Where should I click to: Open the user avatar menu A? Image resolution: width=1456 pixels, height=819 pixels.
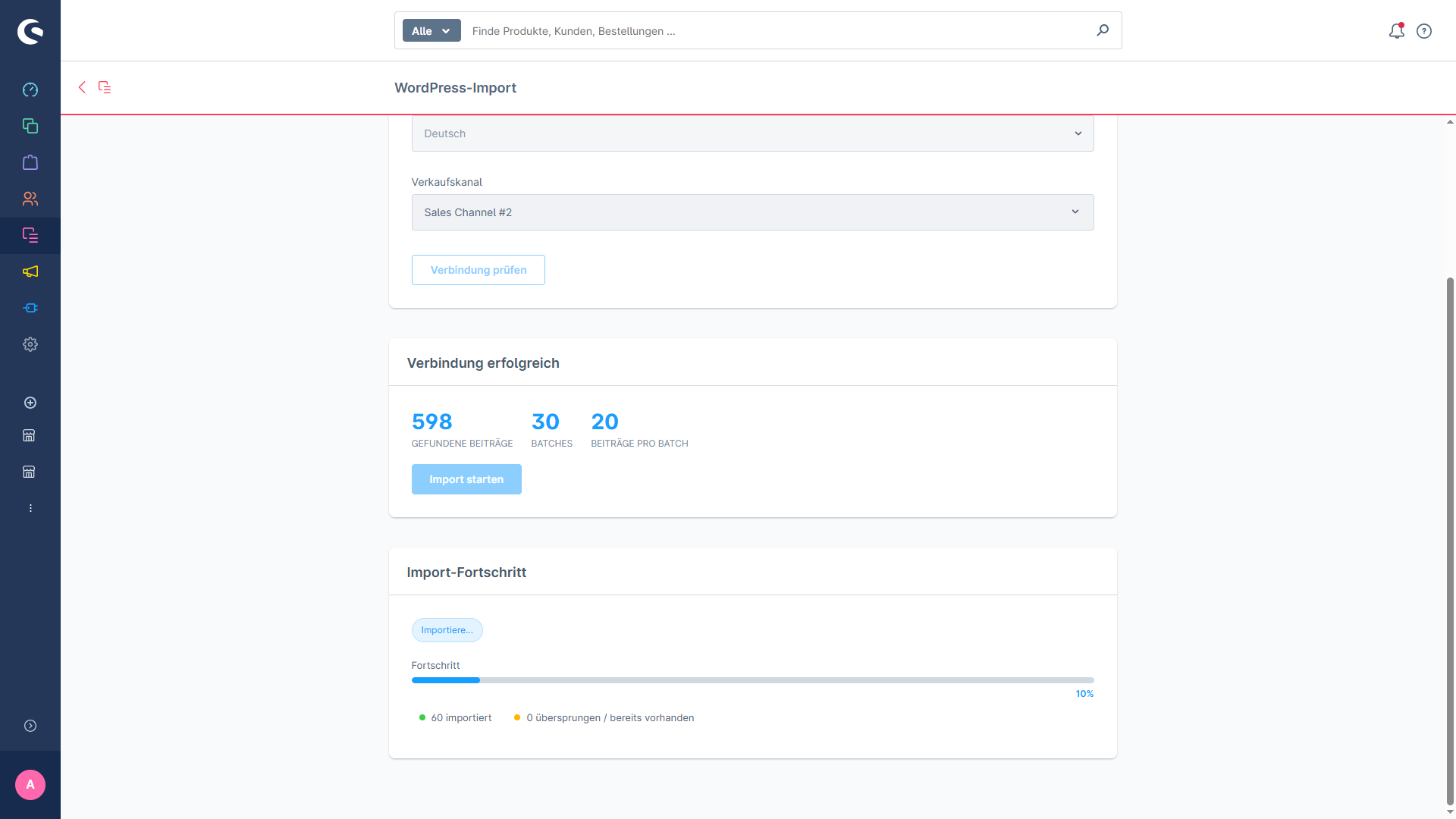(30, 785)
